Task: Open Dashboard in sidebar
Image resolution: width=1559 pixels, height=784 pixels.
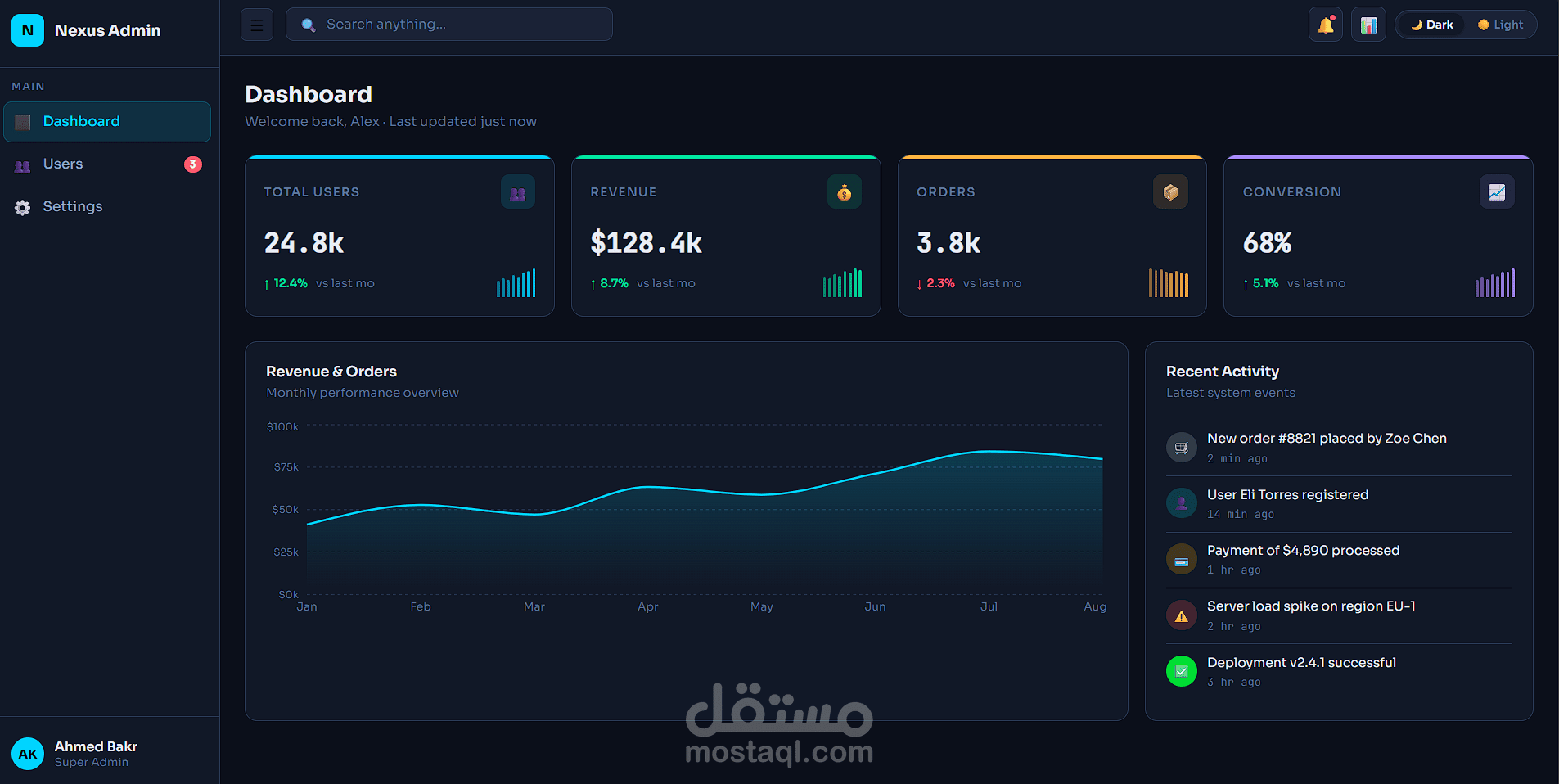Action: (x=107, y=122)
